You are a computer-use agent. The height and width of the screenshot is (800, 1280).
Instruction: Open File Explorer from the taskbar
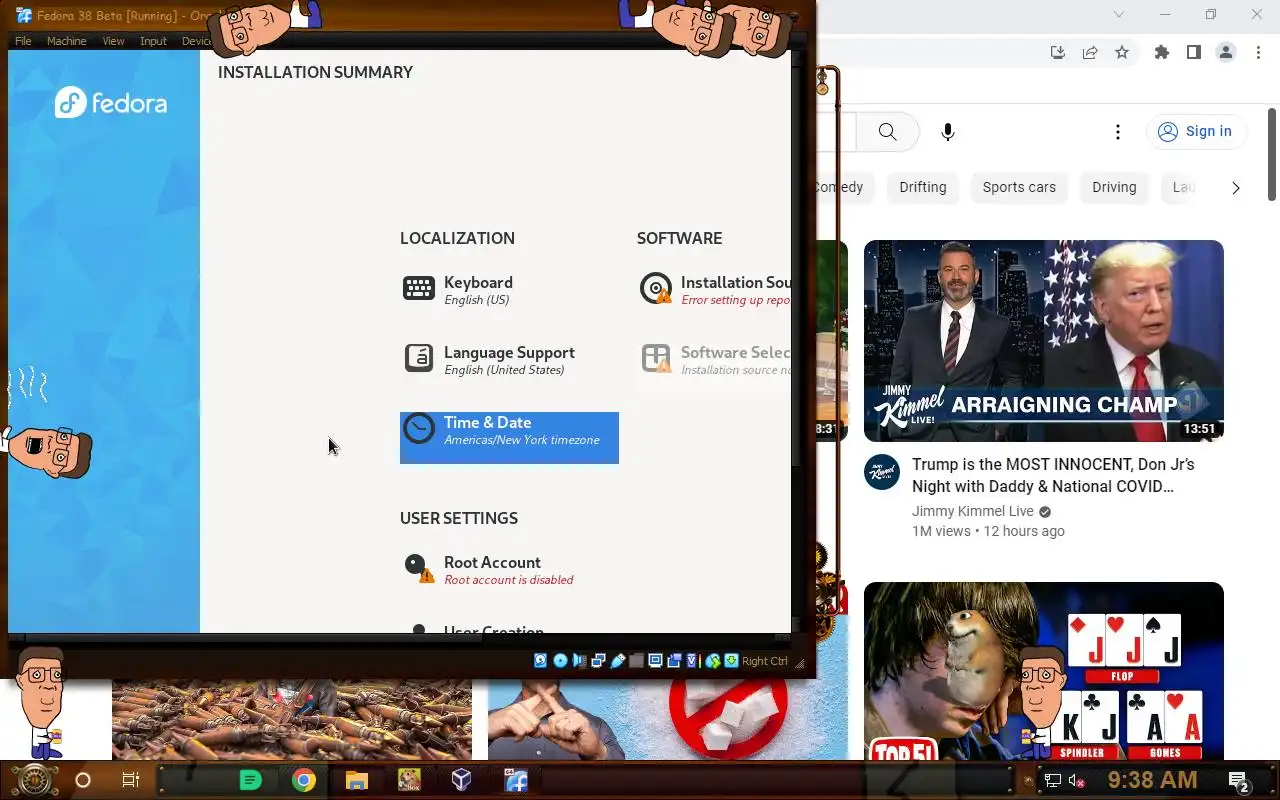click(357, 780)
